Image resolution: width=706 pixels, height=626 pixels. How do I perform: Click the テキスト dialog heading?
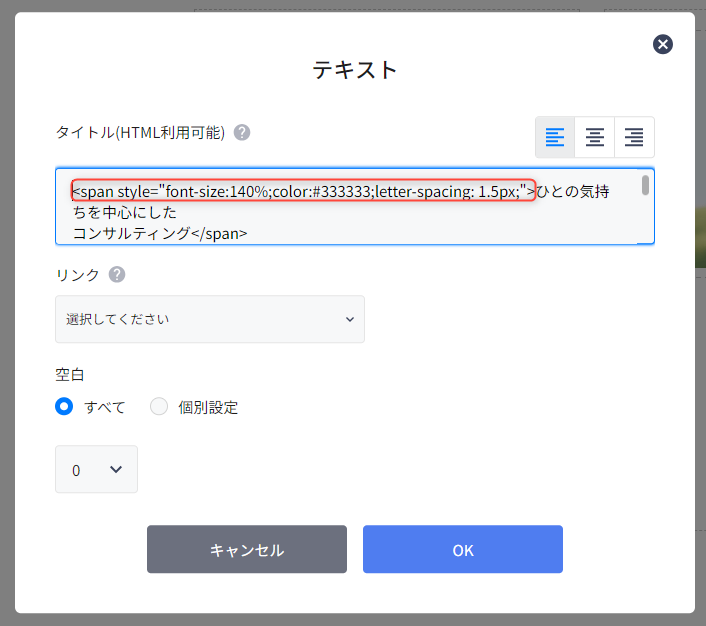(x=355, y=70)
